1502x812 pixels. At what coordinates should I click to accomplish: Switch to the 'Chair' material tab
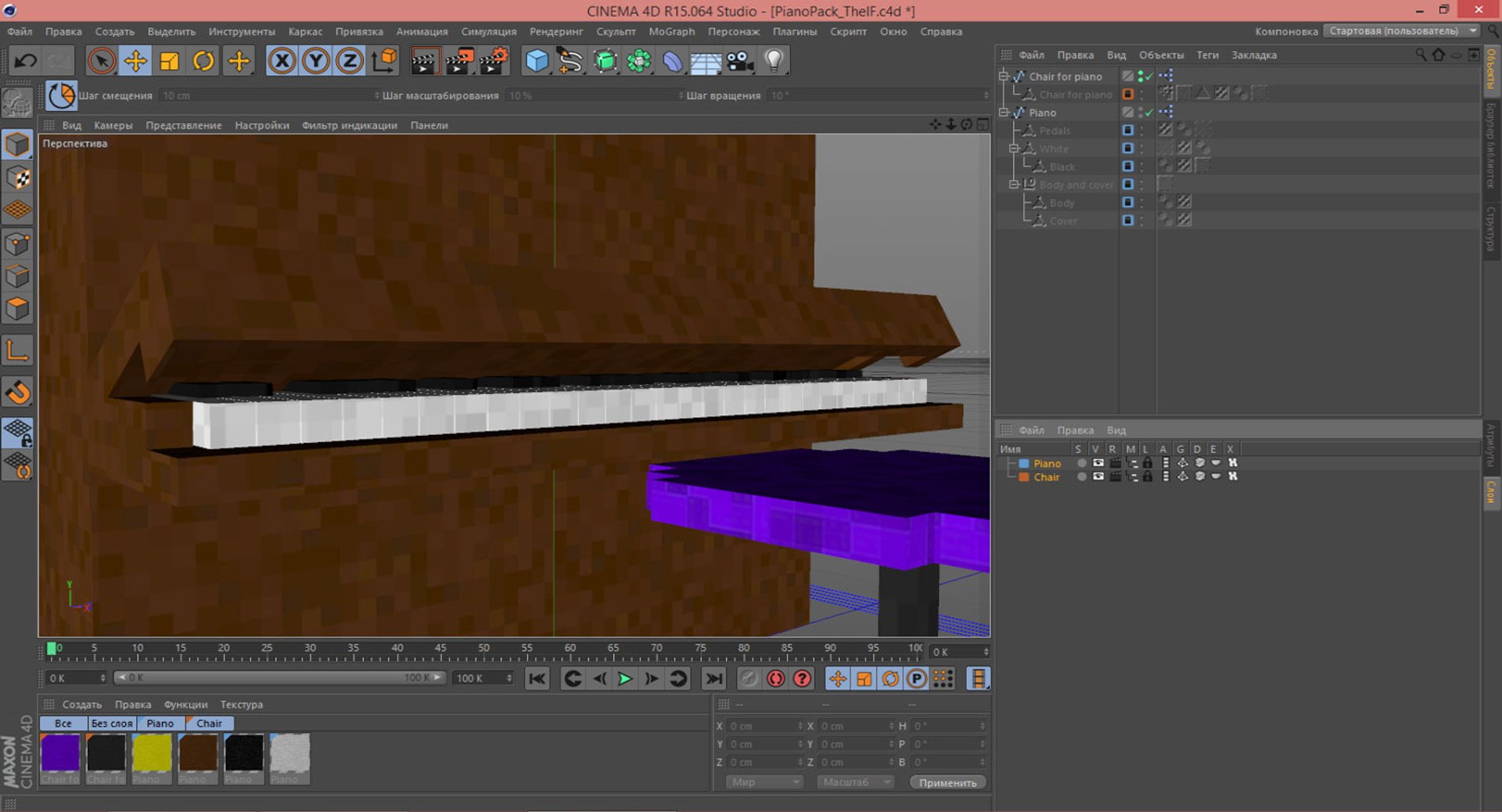pos(209,724)
